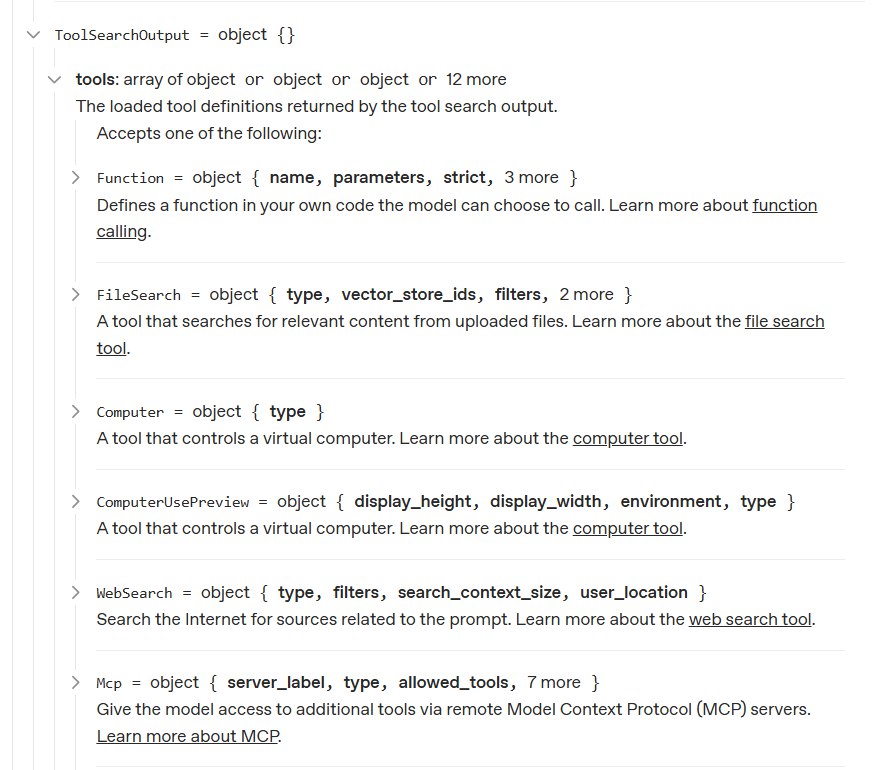Open the file search tool link
The image size is (882, 770).
(x=784, y=322)
